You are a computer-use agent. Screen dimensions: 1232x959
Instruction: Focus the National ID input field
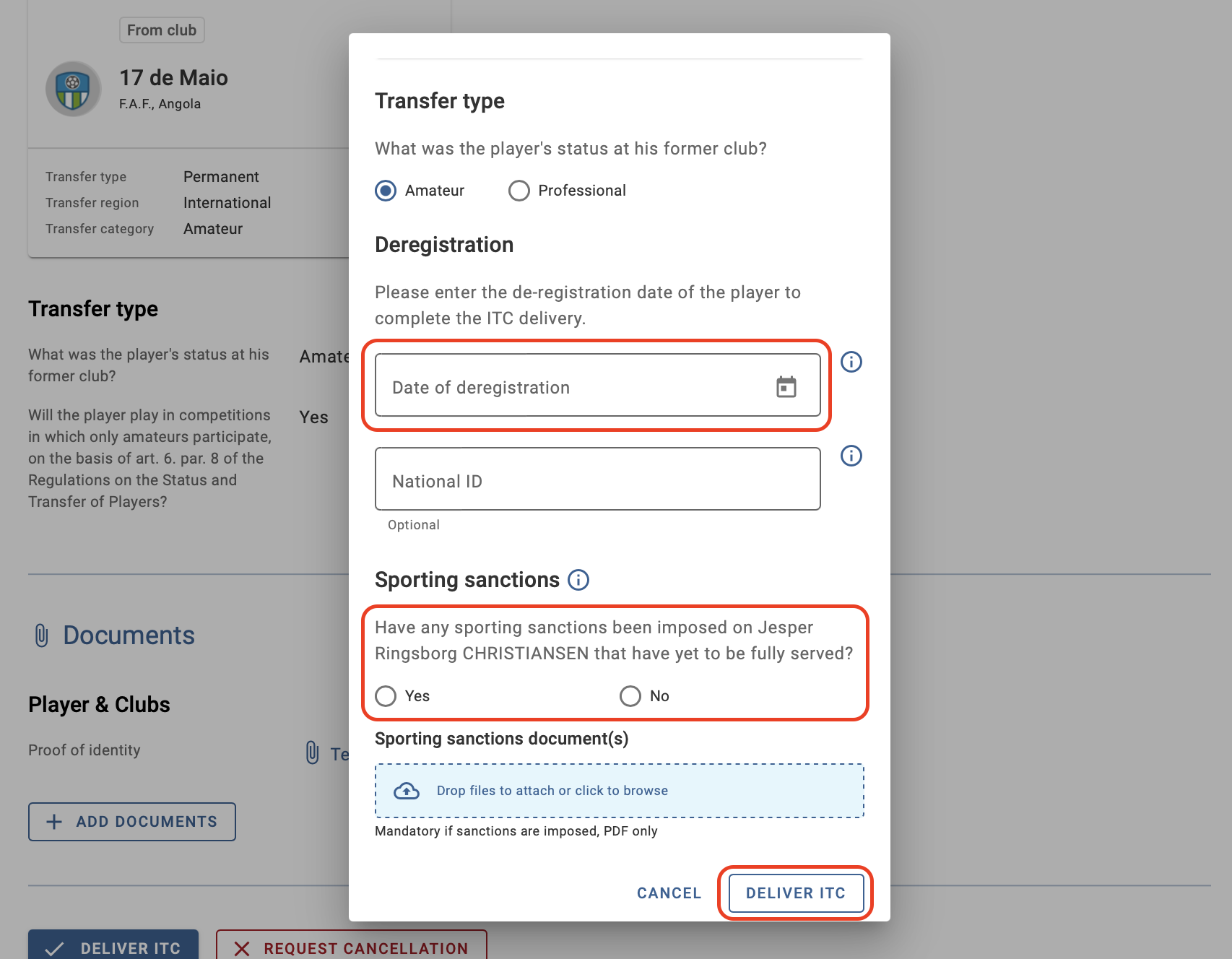(x=598, y=479)
